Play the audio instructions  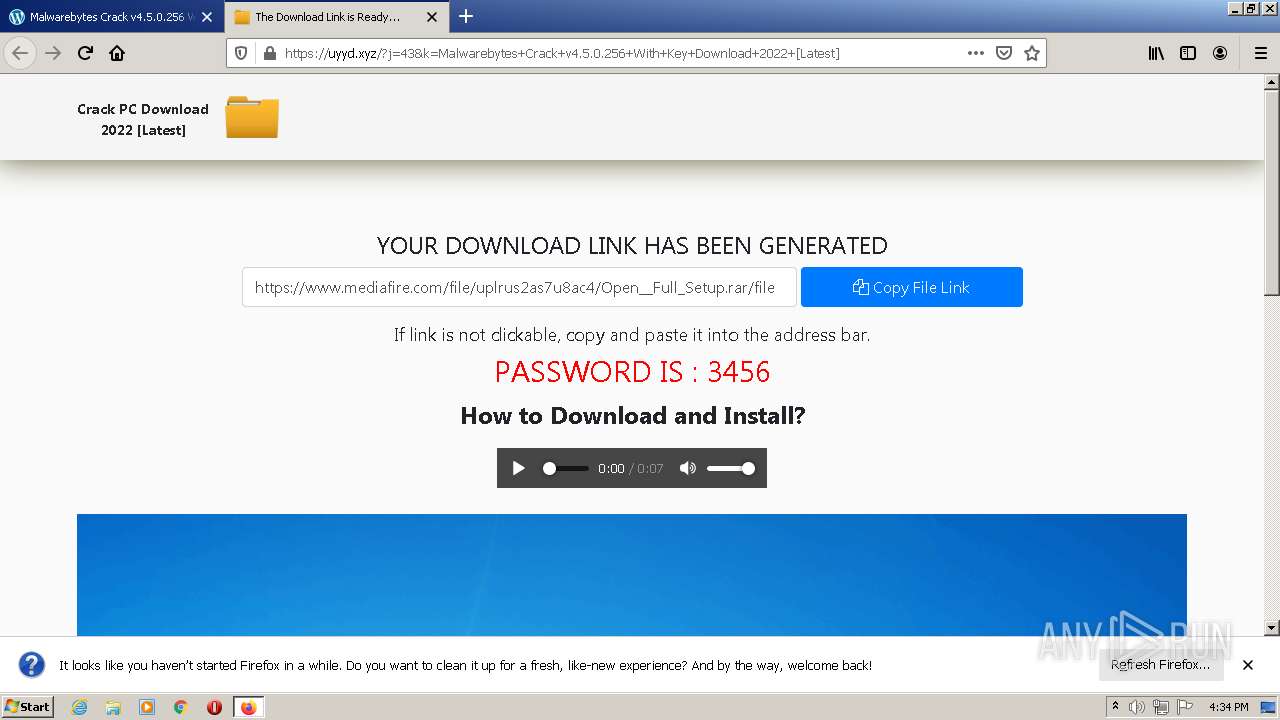[518, 468]
